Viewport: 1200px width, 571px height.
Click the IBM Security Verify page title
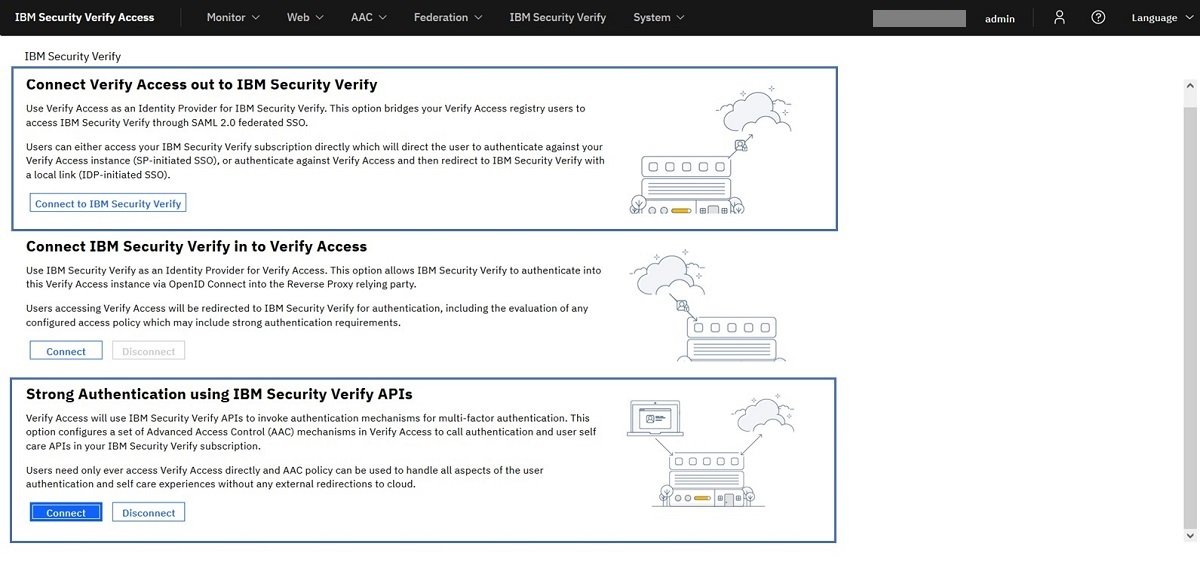point(72,56)
